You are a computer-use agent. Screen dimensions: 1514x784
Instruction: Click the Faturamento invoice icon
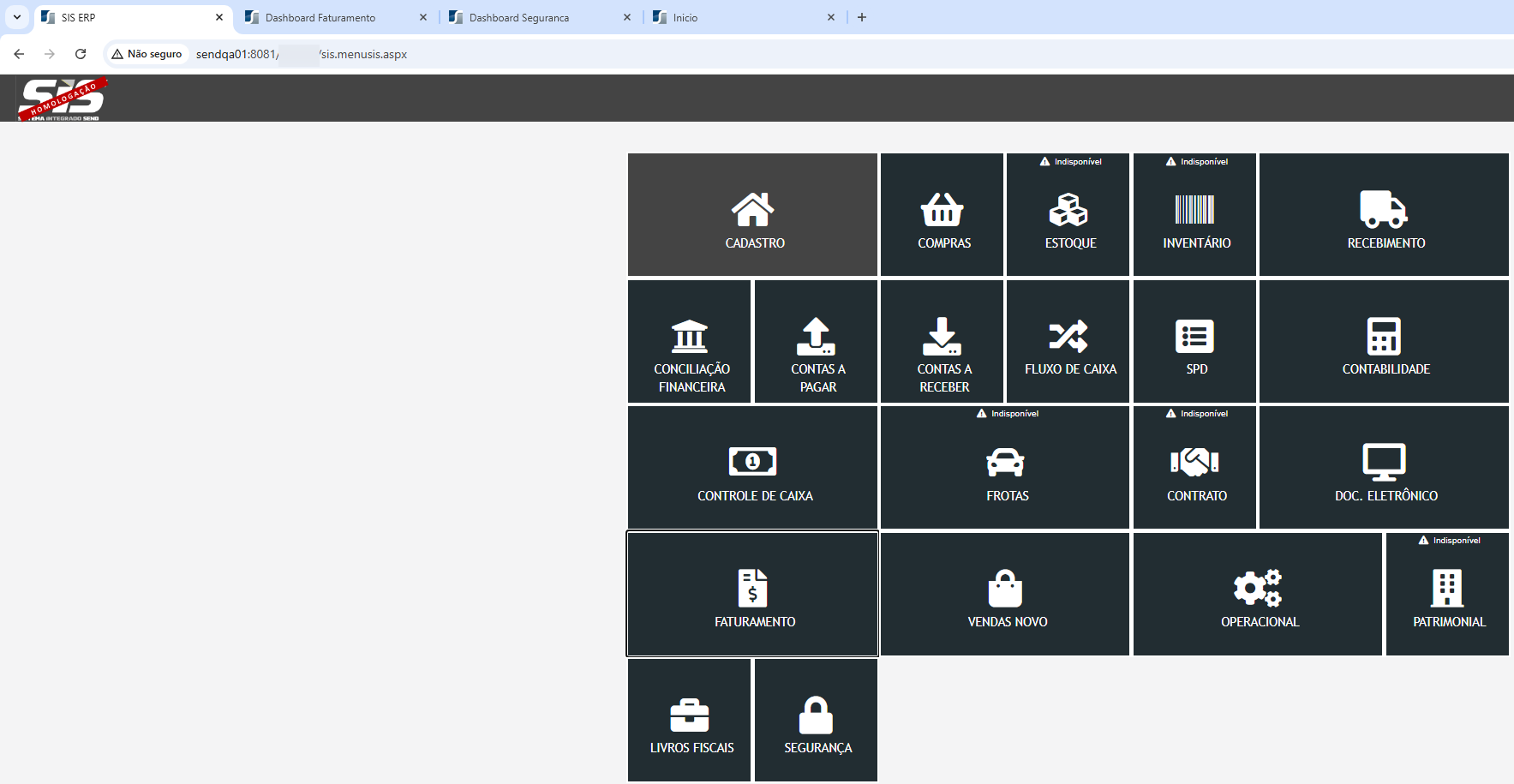[x=752, y=589]
